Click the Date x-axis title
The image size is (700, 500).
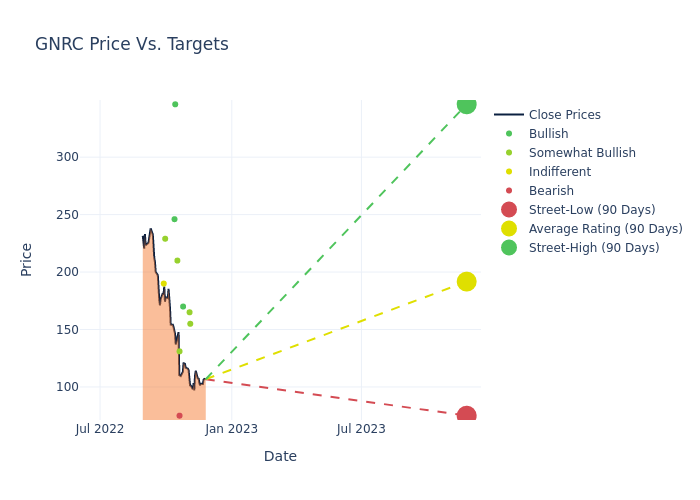pos(280,457)
